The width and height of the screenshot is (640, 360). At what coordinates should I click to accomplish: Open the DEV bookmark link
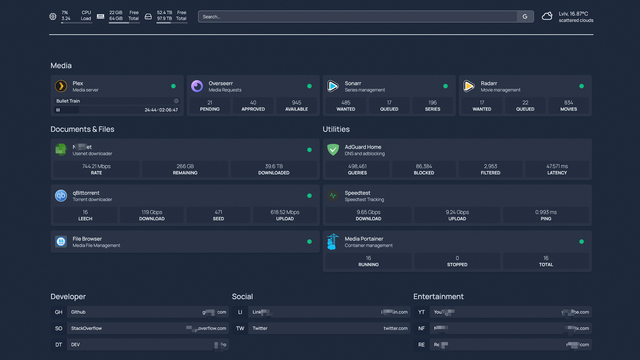pyautogui.click(x=147, y=344)
